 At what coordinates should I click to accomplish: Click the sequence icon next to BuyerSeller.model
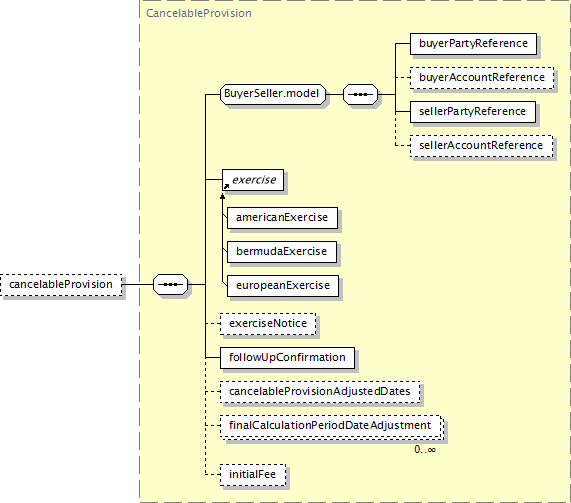[361, 95]
